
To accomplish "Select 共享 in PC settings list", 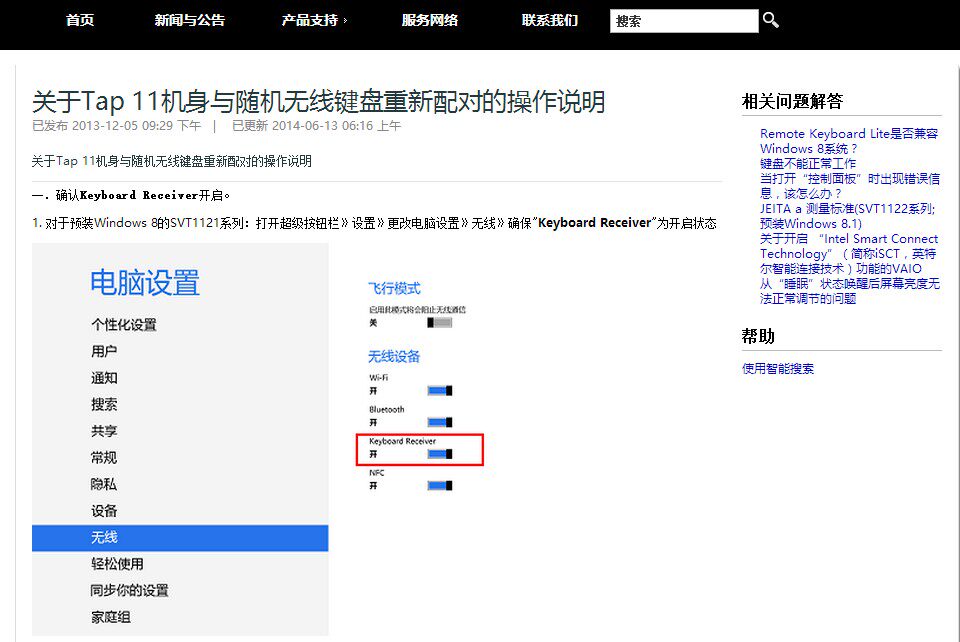I will (x=103, y=431).
